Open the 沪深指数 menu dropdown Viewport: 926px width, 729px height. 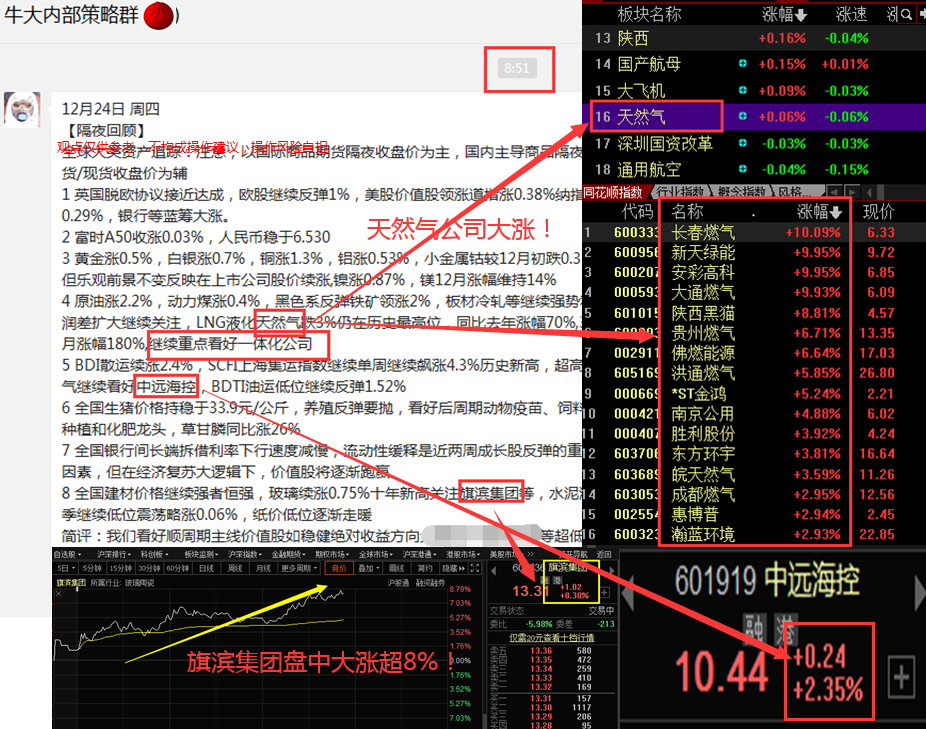click(245, 554)
